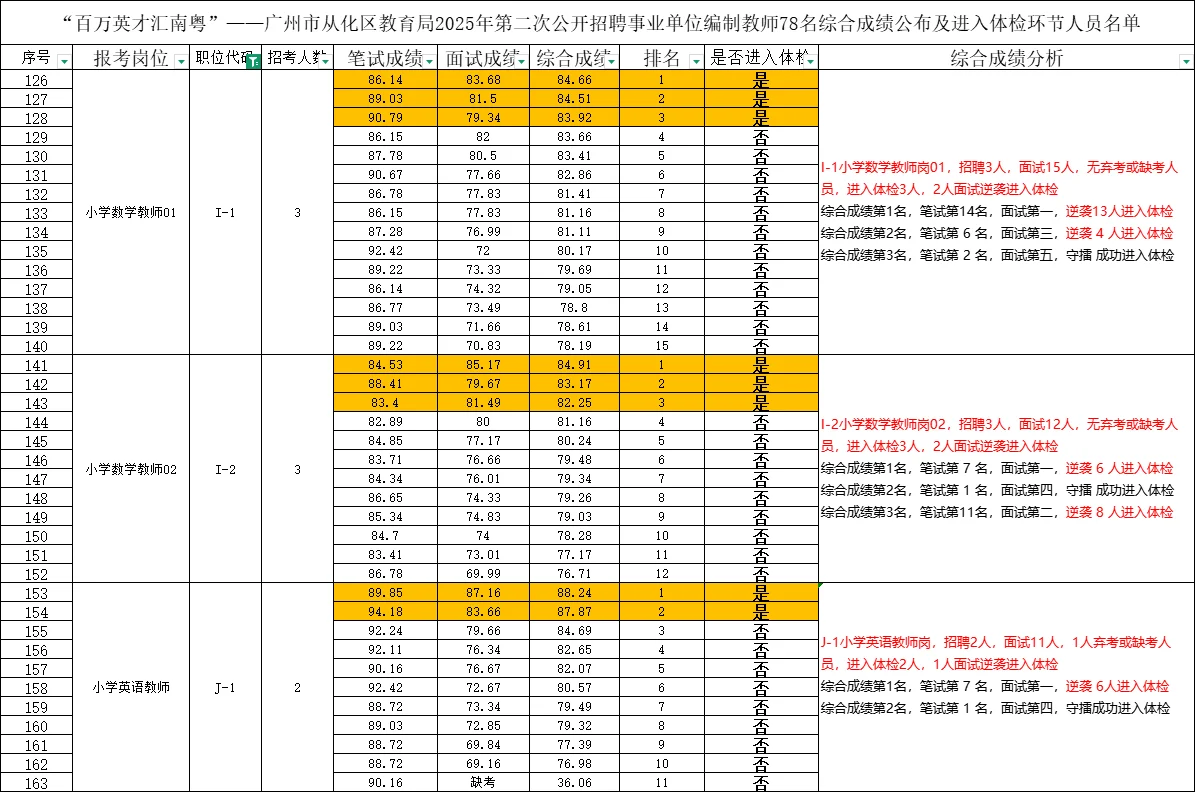Click the analysis line containing 逆袭13人进入体检
The width and height of the screenshot is (1195, 792).
(997, 211)
